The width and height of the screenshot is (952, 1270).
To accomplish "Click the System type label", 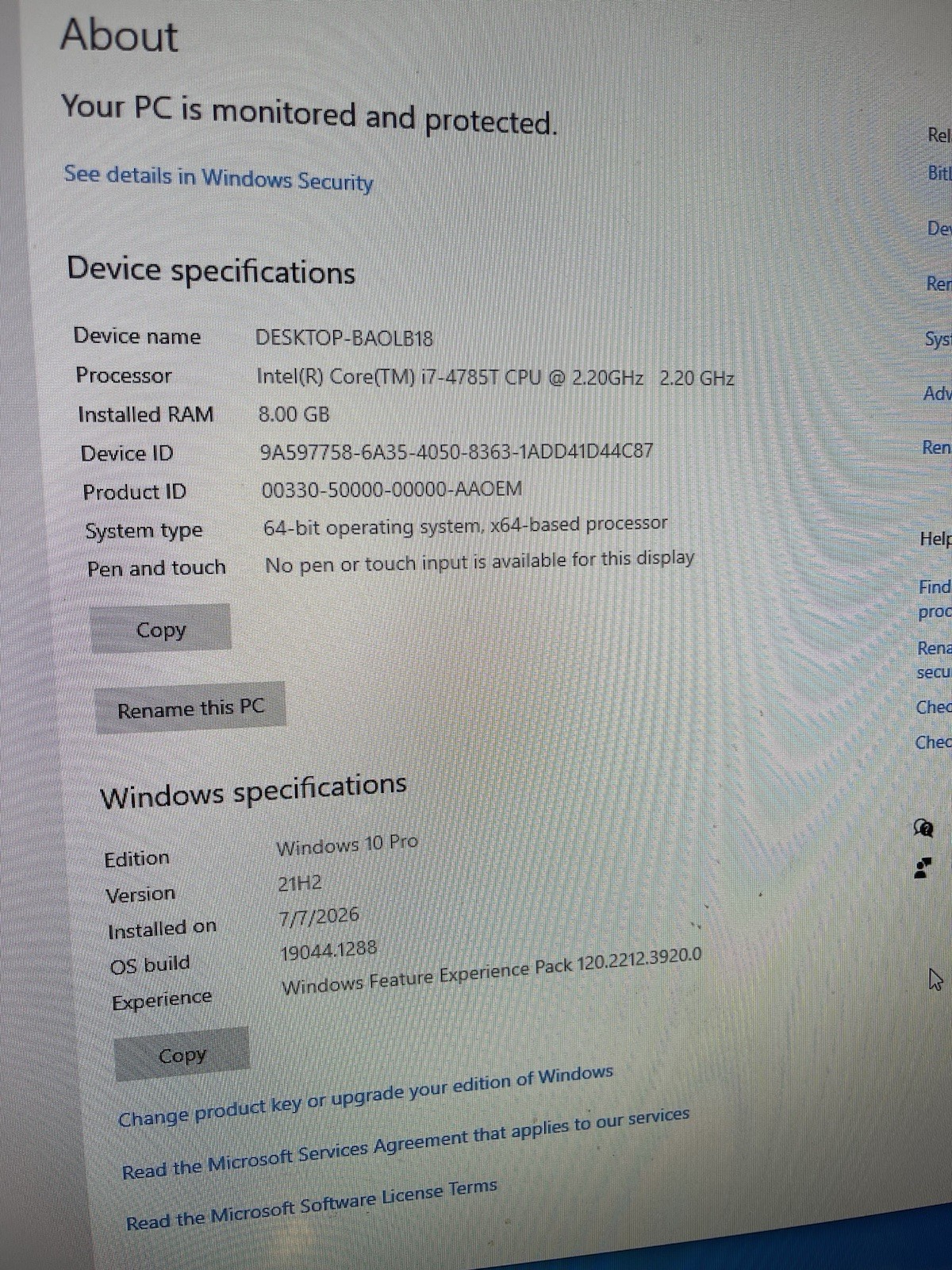I will click(x=144, y=531).
